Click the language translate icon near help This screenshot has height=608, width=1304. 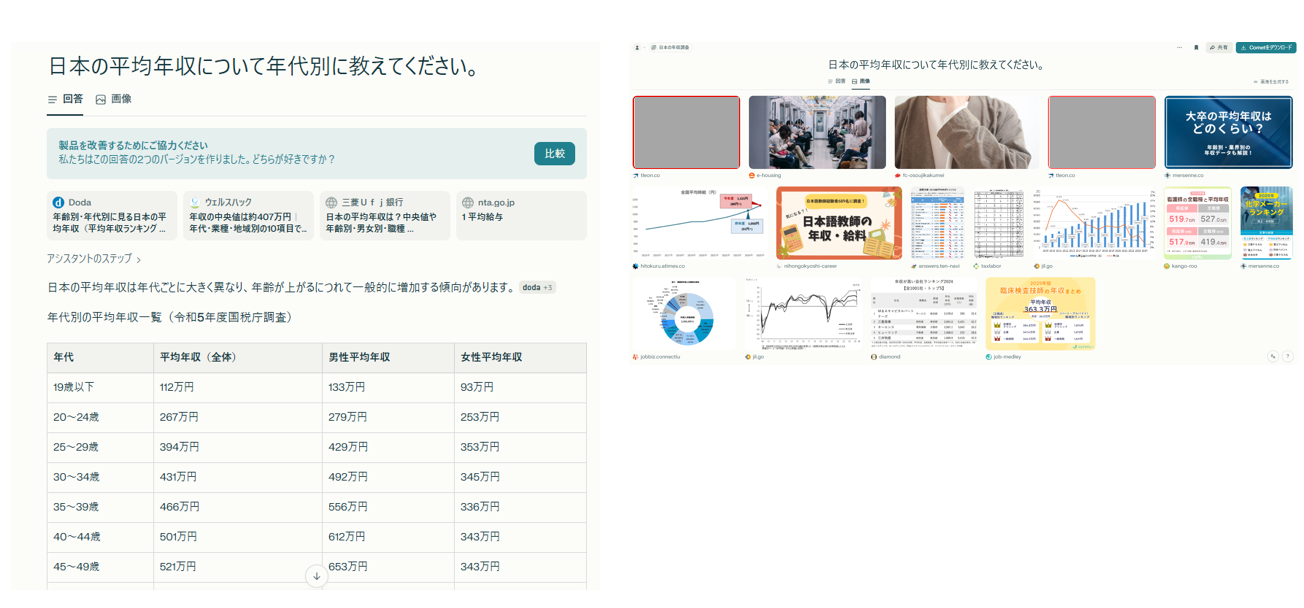coord(1273,356)
